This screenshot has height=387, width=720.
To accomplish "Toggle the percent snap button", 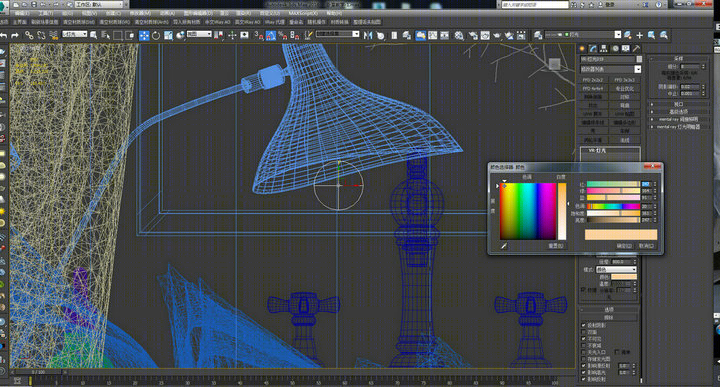I will coord(282,35).
